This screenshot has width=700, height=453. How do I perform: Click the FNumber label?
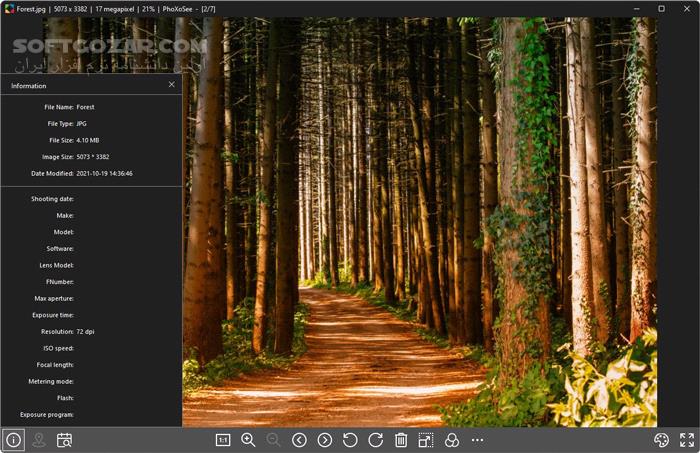pos(60,282)
